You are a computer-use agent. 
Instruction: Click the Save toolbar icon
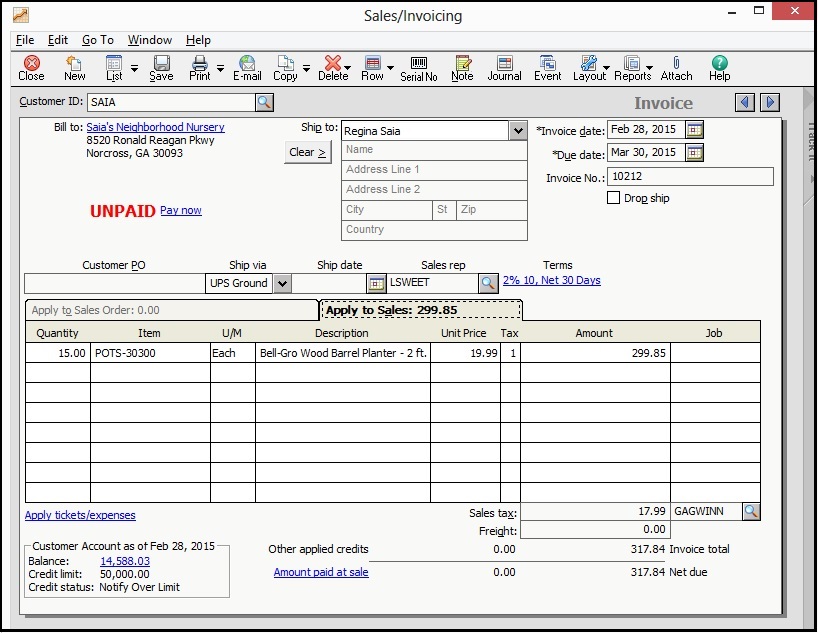tap(161, 68)
